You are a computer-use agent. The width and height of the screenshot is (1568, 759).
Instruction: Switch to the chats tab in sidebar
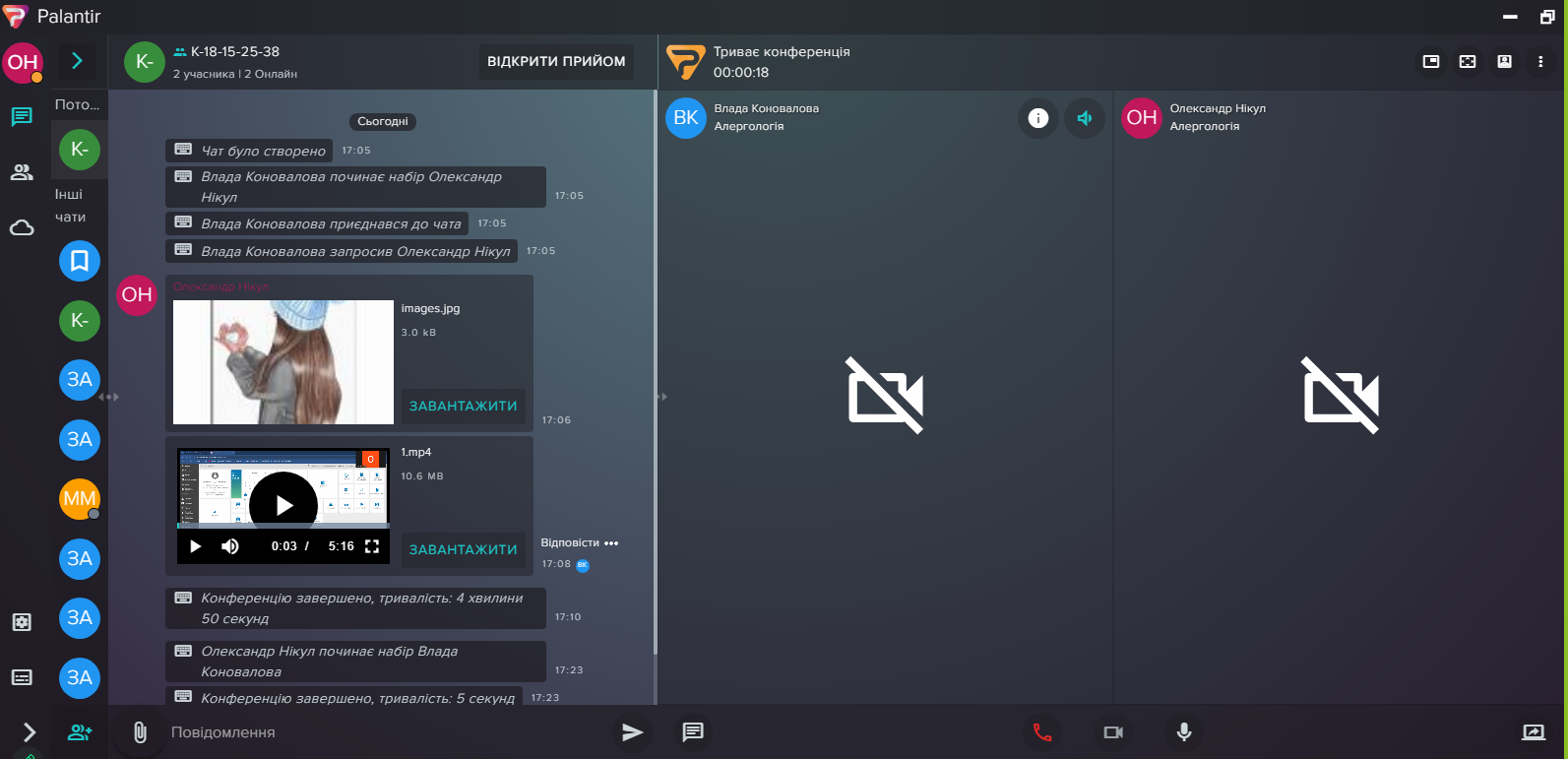point(22,117)
